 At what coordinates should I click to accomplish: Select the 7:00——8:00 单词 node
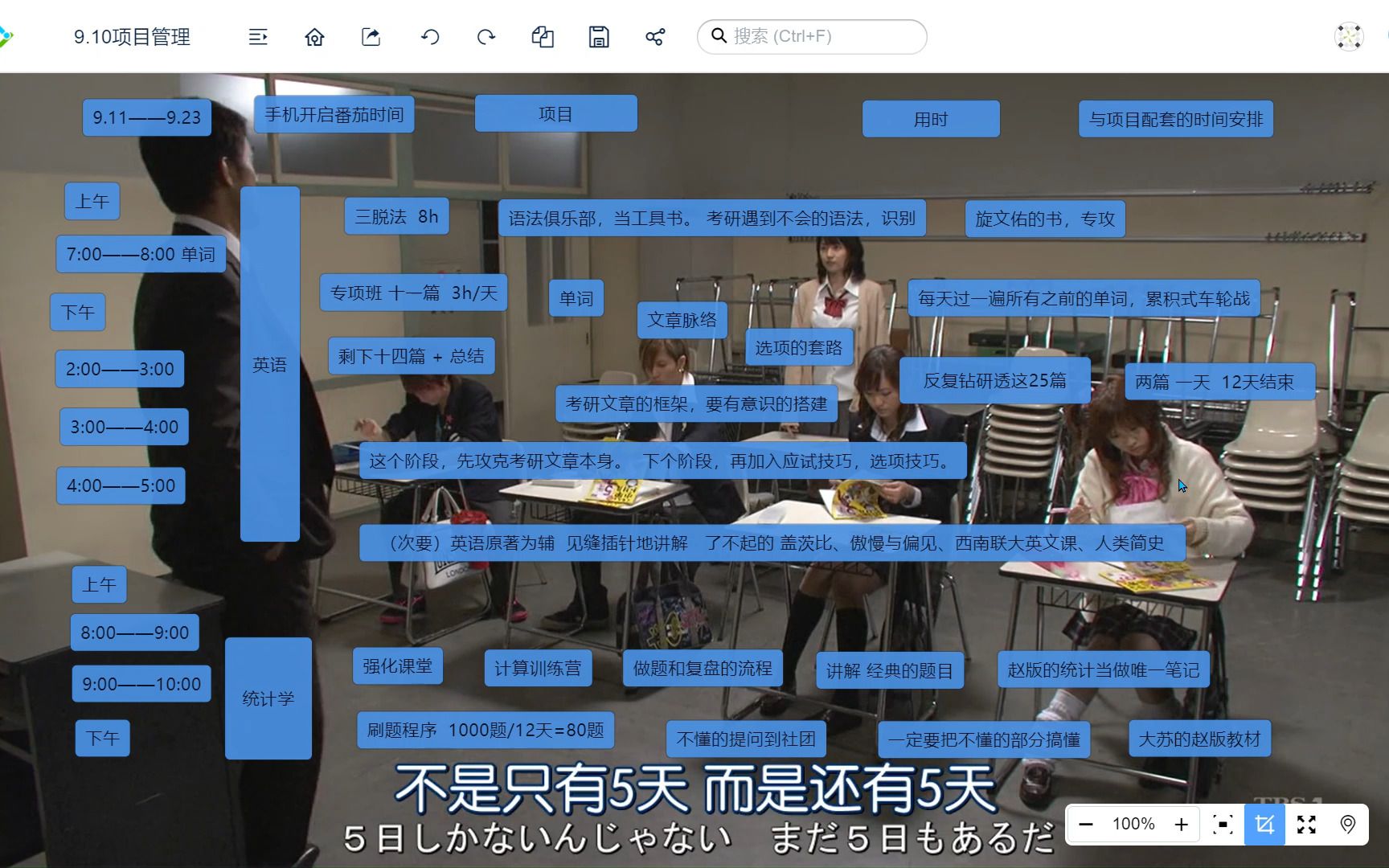coord(141,254)
